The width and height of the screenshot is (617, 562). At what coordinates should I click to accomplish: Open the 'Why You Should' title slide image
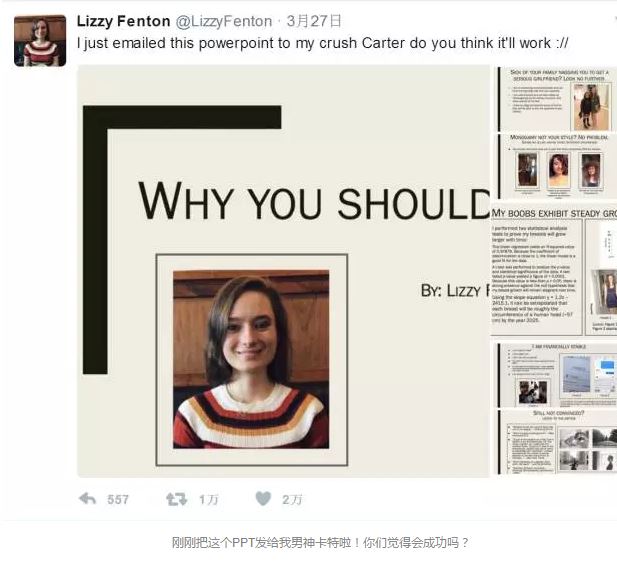click(x=283, y=271)
